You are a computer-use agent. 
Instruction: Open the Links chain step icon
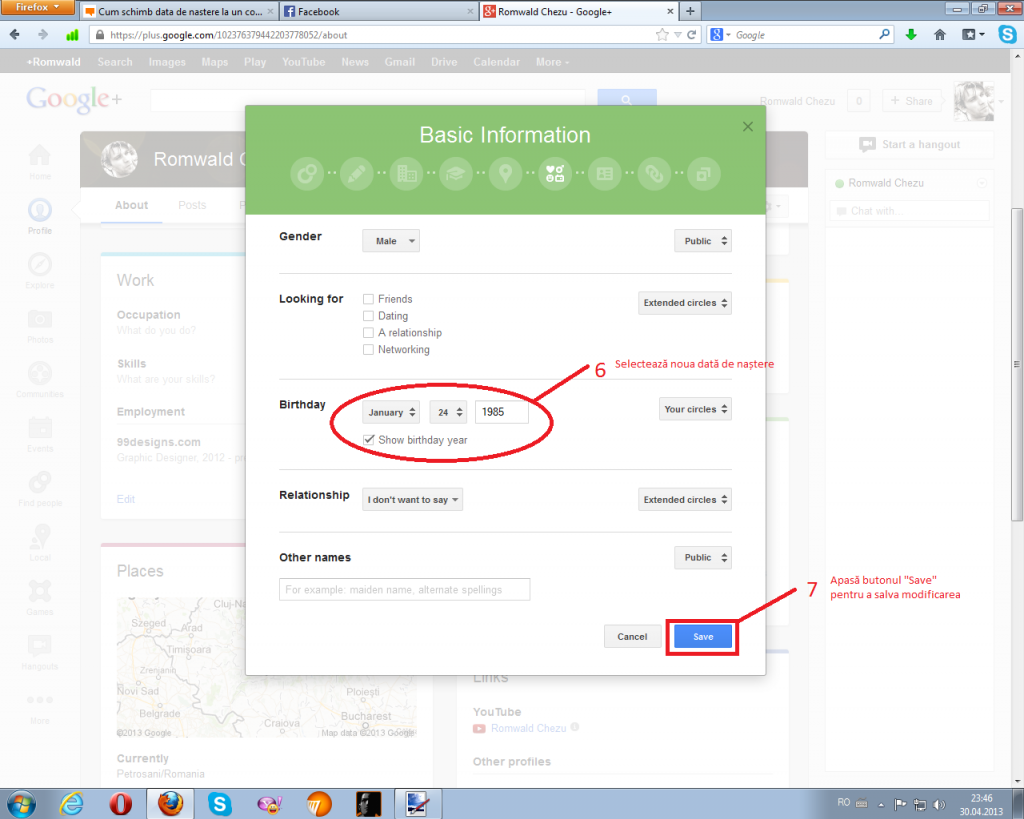pyautogui.click(x=654, y=174)
